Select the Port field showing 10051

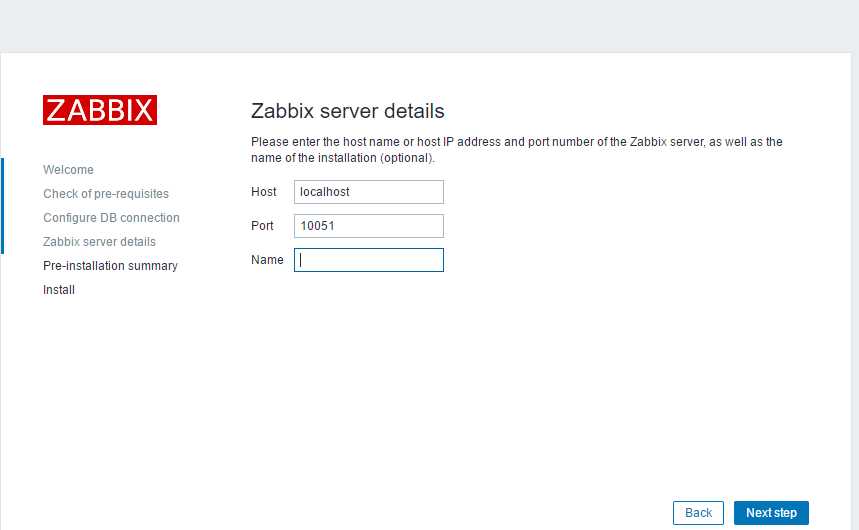coord(369,226)
